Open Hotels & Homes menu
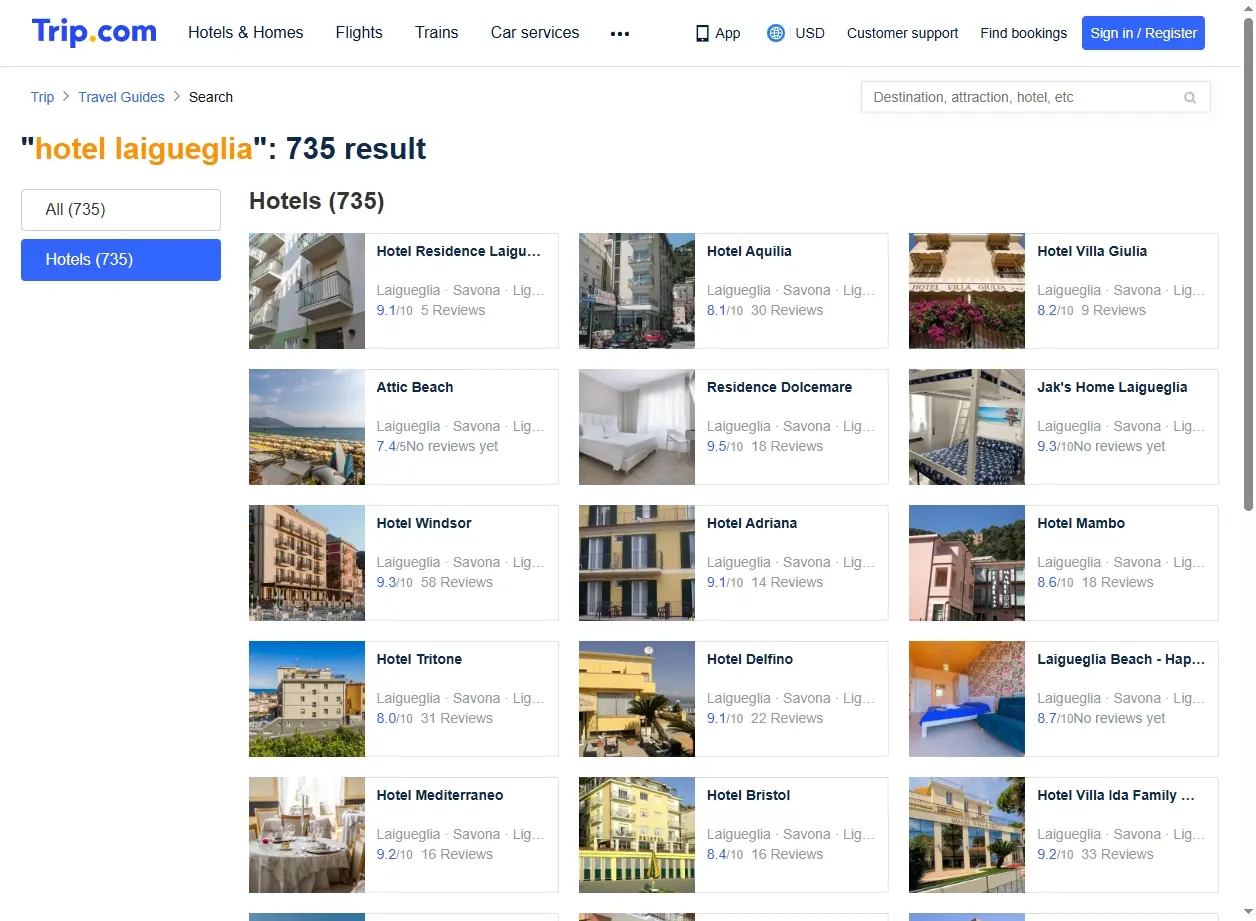The width and height of the screenshot is (1256, 921). (x=246, y=33)
